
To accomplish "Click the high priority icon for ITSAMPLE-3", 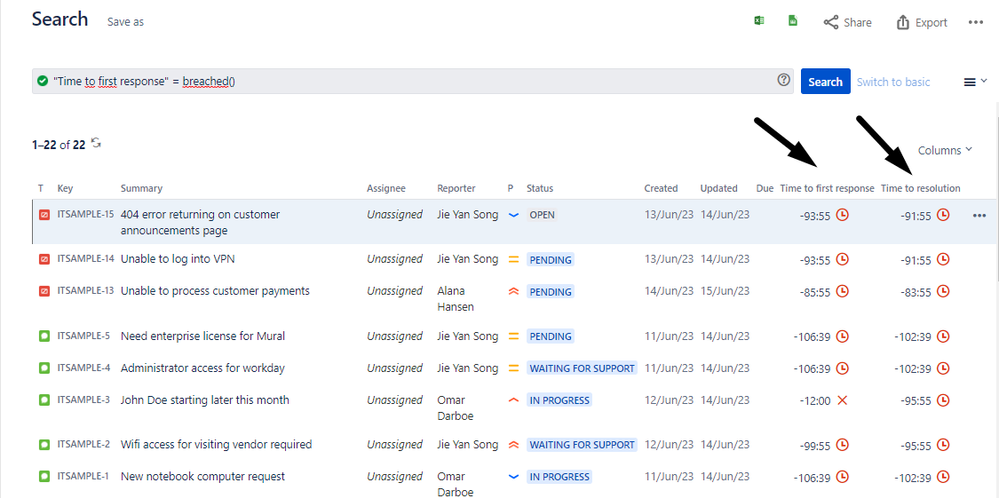I will [x=514, y=401].
